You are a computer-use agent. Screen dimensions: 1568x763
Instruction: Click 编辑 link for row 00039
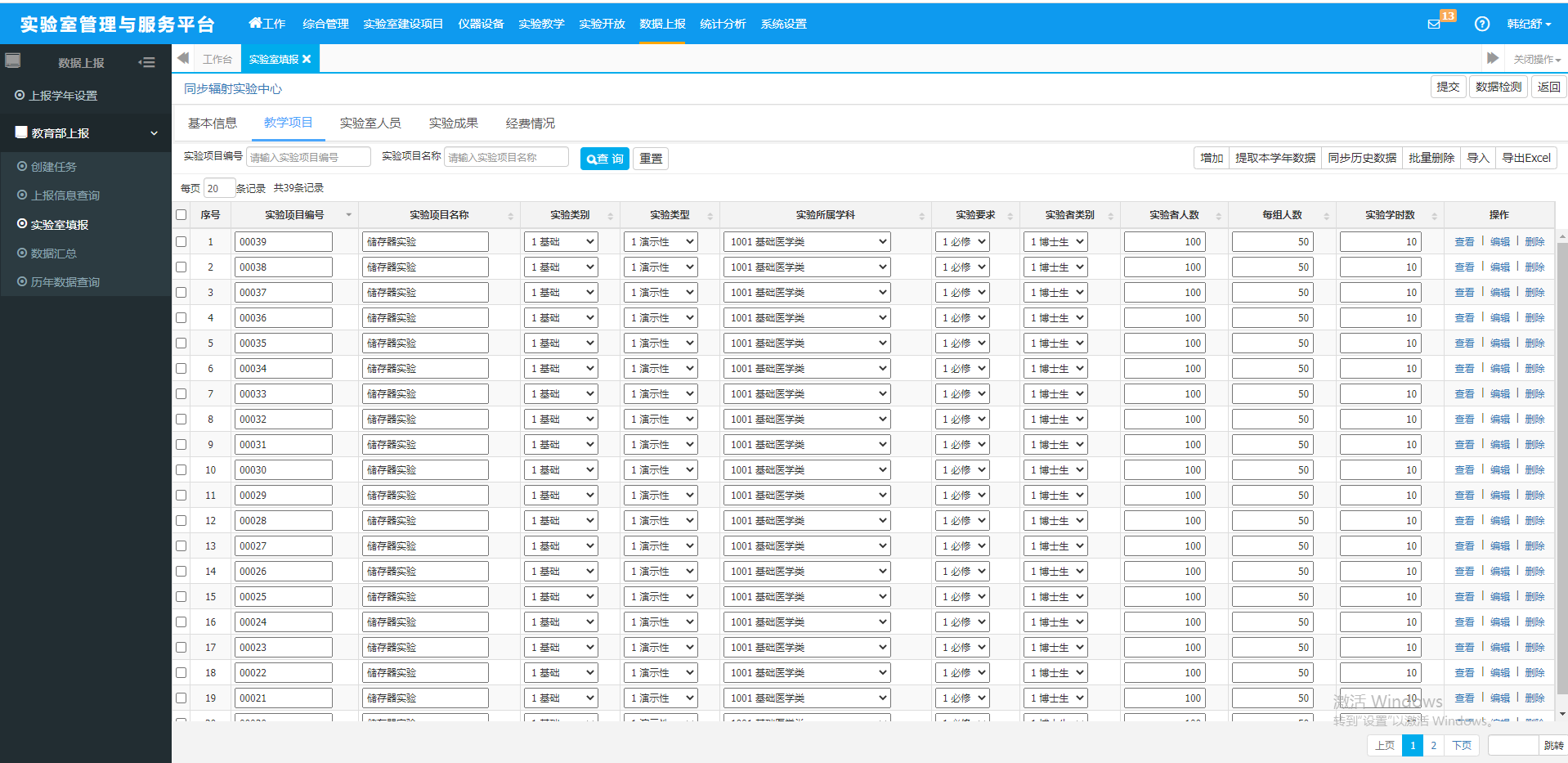point(1500,242)
